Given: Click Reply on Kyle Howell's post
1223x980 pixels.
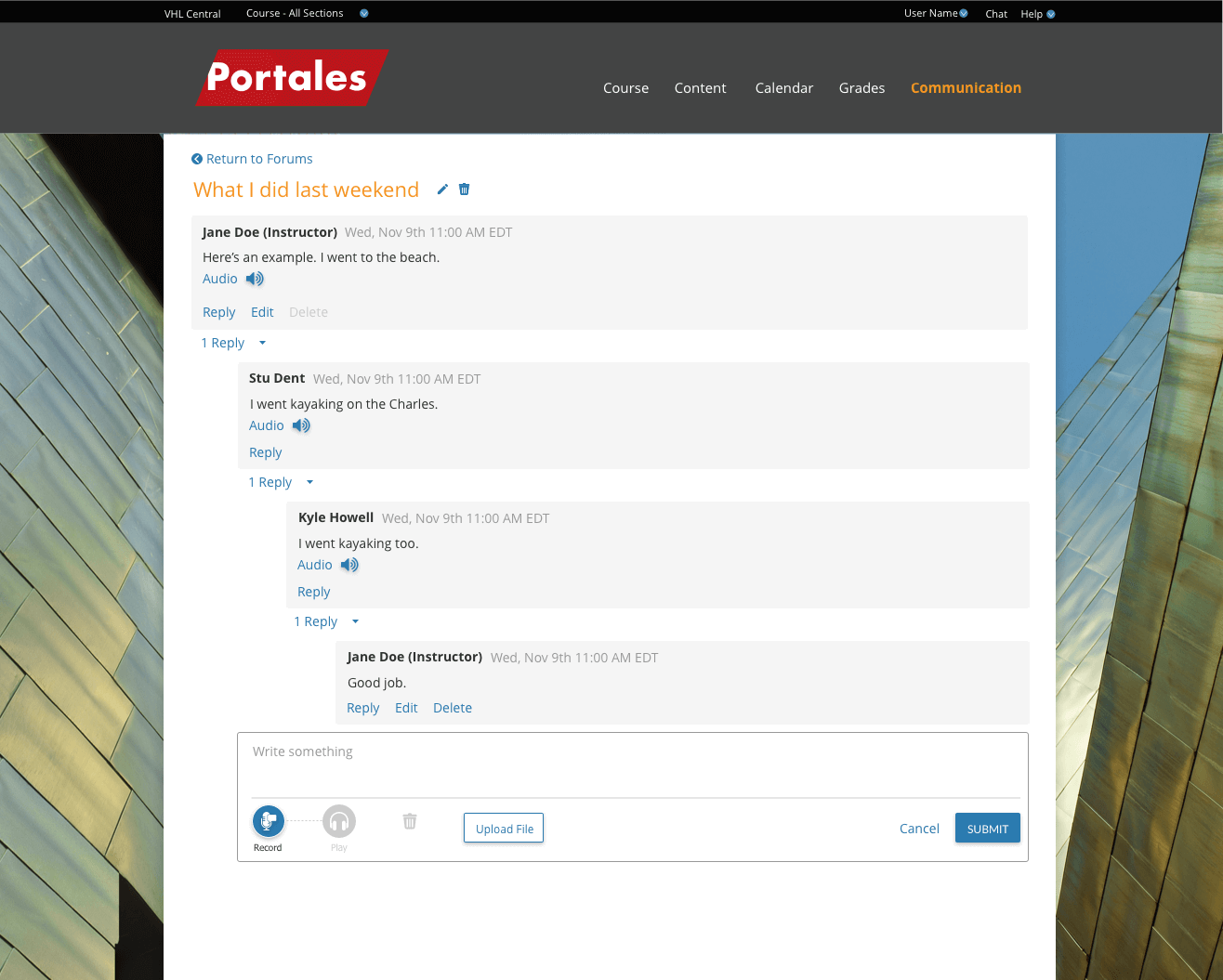Looking at the screenshot, I should 314,592.
